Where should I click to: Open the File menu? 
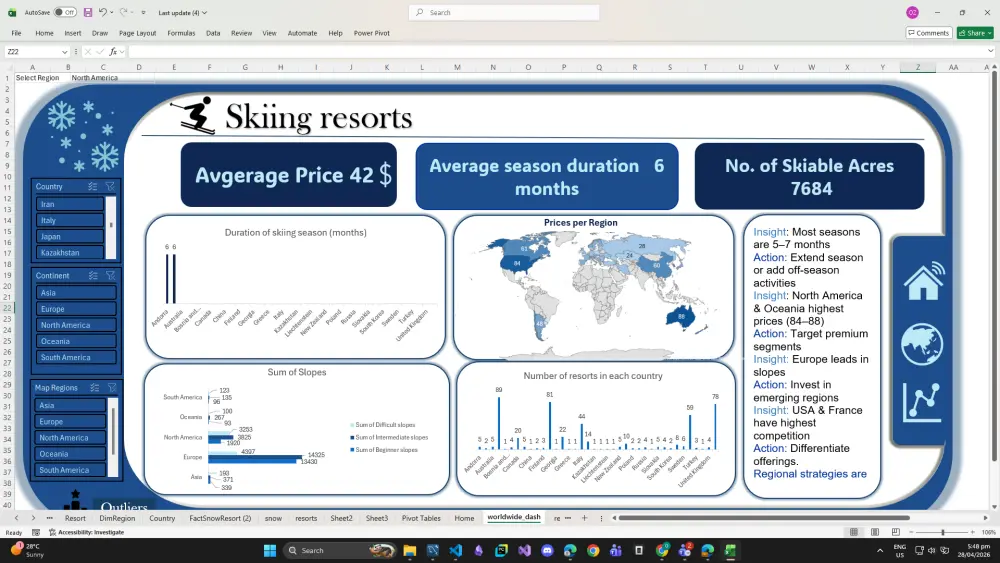tap(17, 33)
